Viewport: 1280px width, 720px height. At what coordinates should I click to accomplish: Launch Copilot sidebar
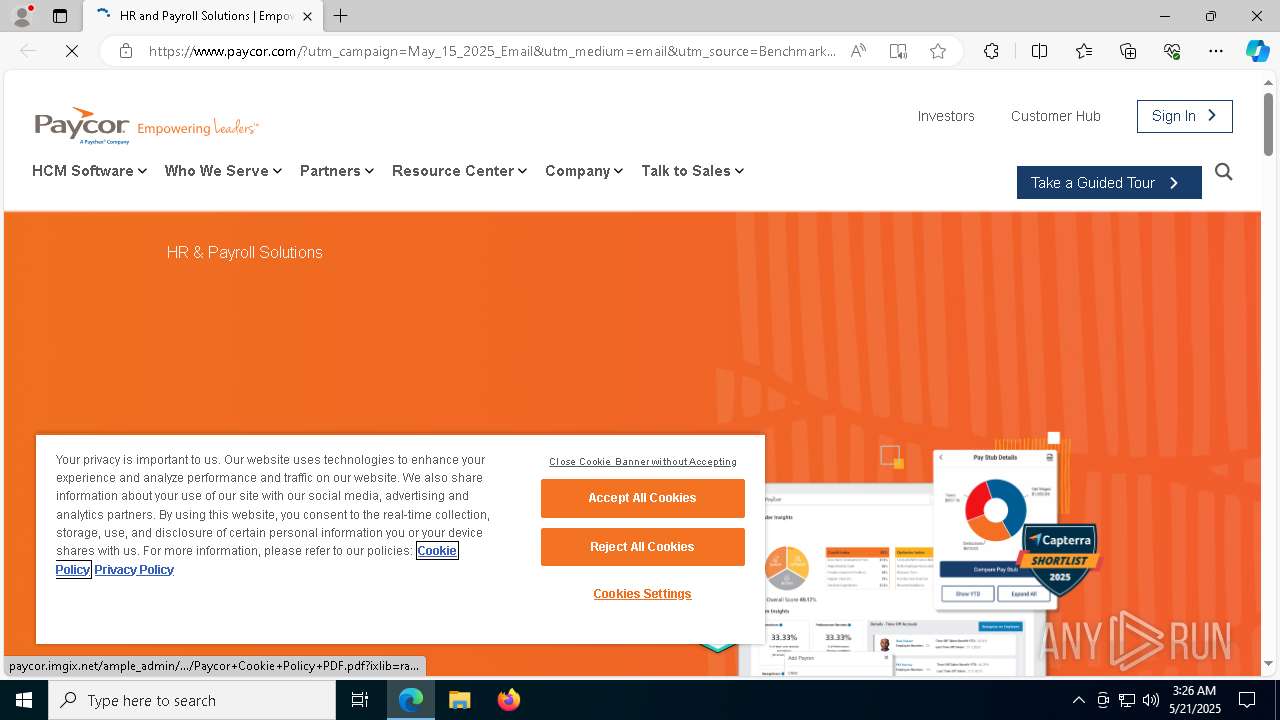click(1257, 51)
